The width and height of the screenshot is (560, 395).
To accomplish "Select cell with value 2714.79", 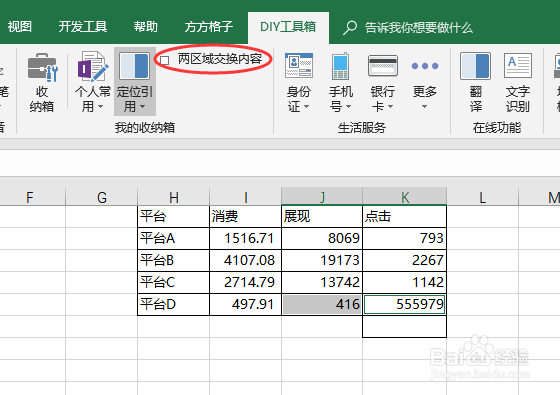I will tap(246, 282).
